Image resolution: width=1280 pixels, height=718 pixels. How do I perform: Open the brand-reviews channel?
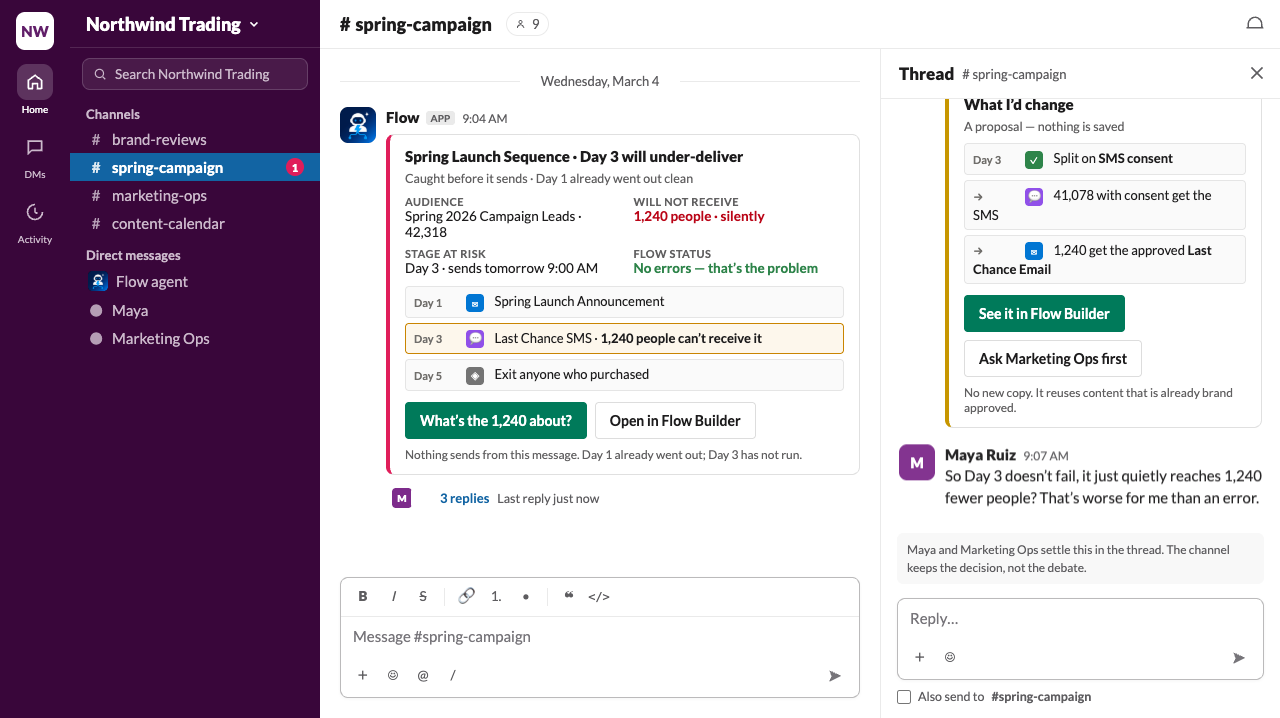click(195, 140)
